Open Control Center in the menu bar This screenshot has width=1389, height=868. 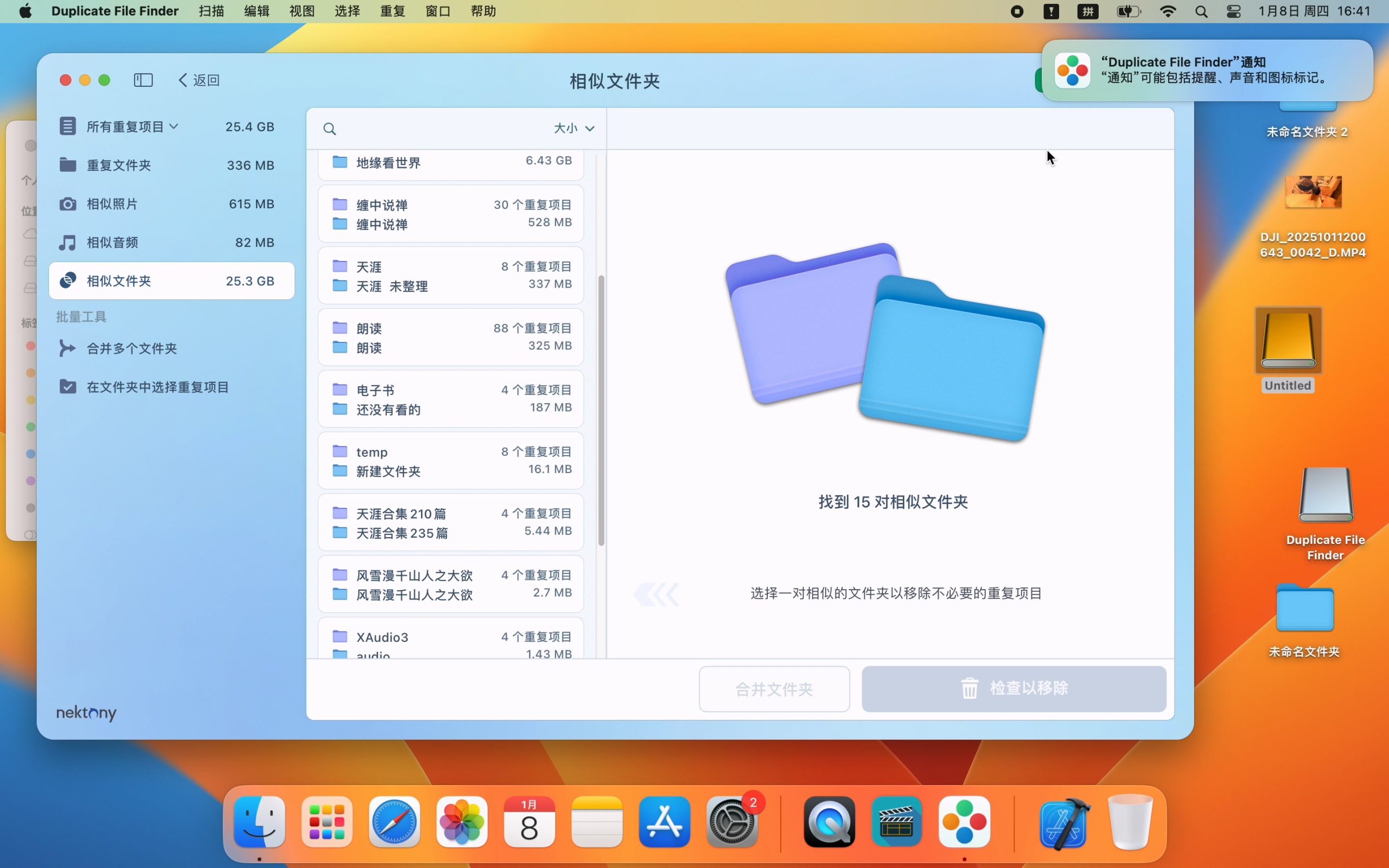click(1233, 11)
